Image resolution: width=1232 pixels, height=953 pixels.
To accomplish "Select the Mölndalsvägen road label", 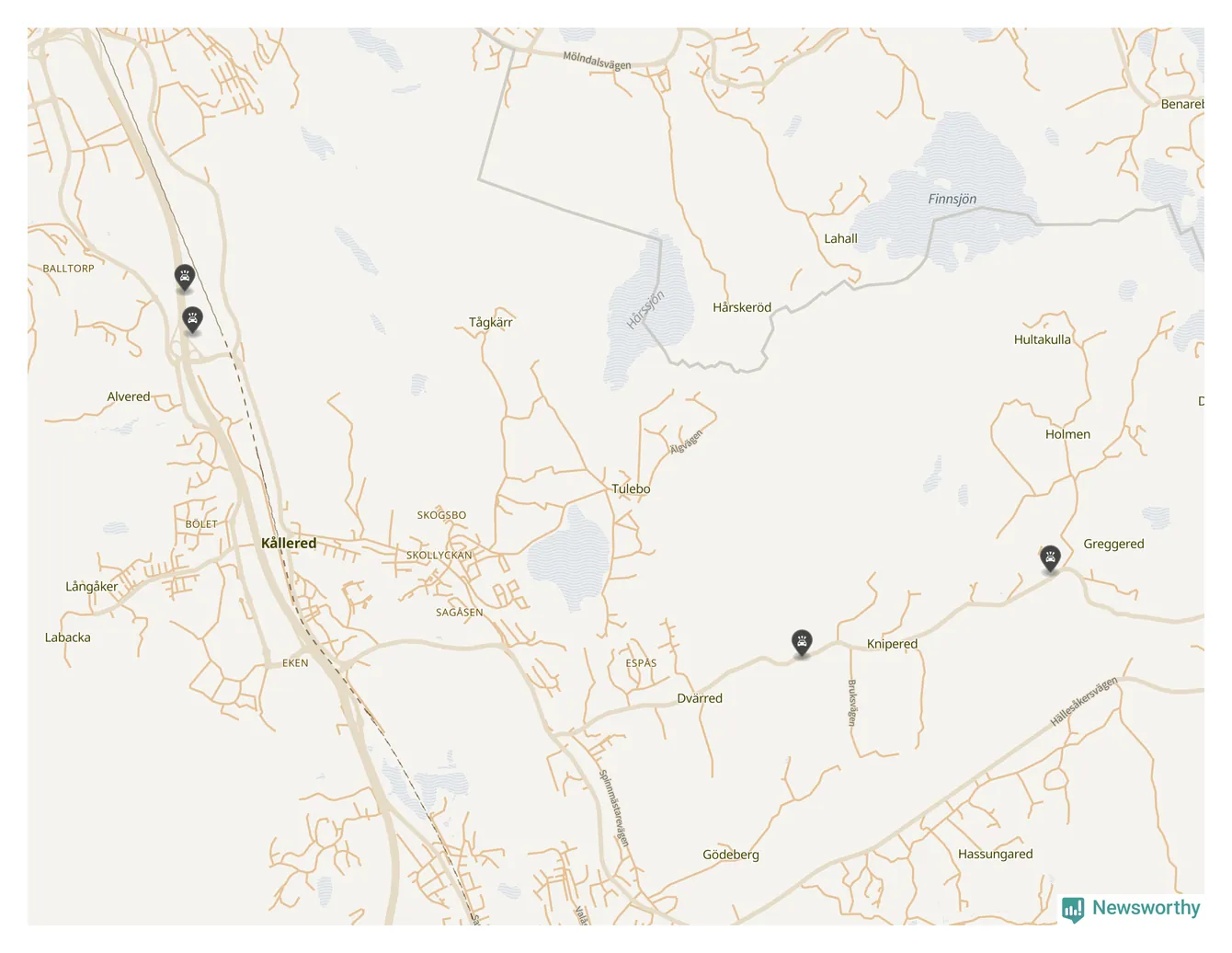I will (597, 61).
